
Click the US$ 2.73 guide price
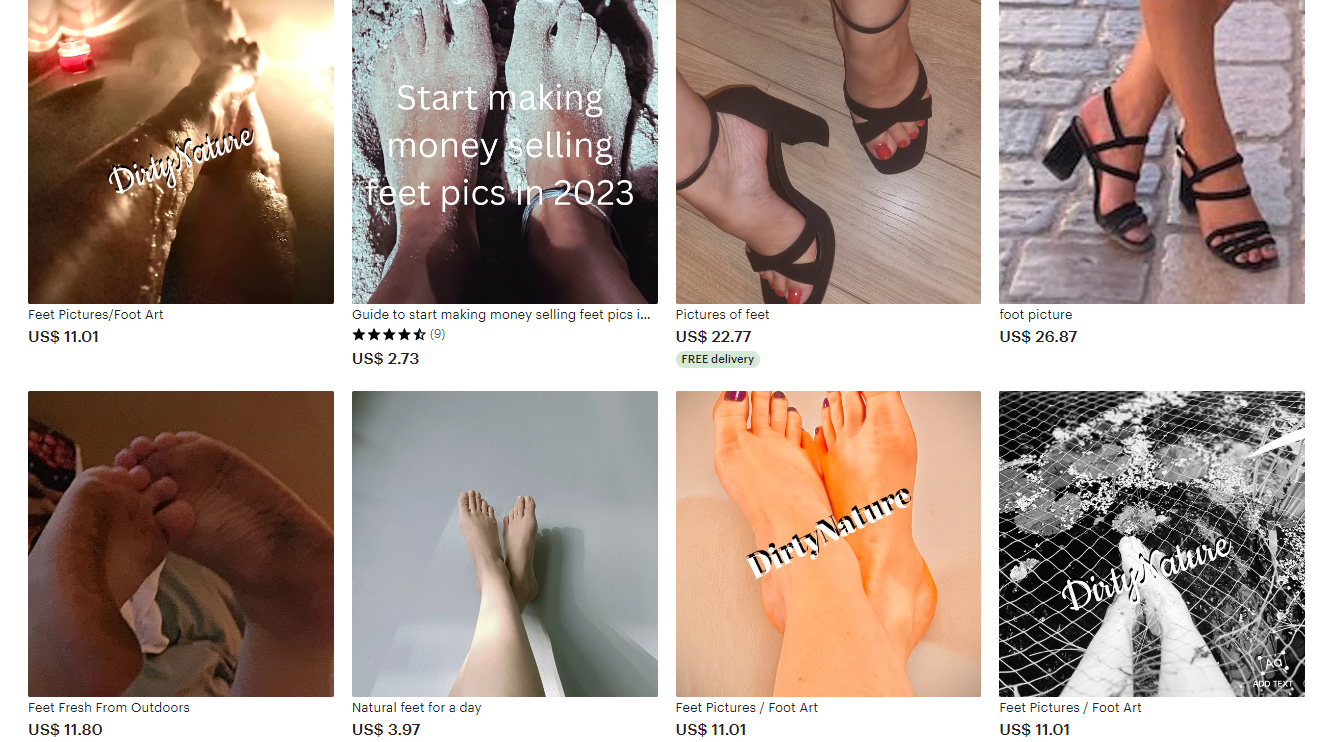(x=386, y=359)
